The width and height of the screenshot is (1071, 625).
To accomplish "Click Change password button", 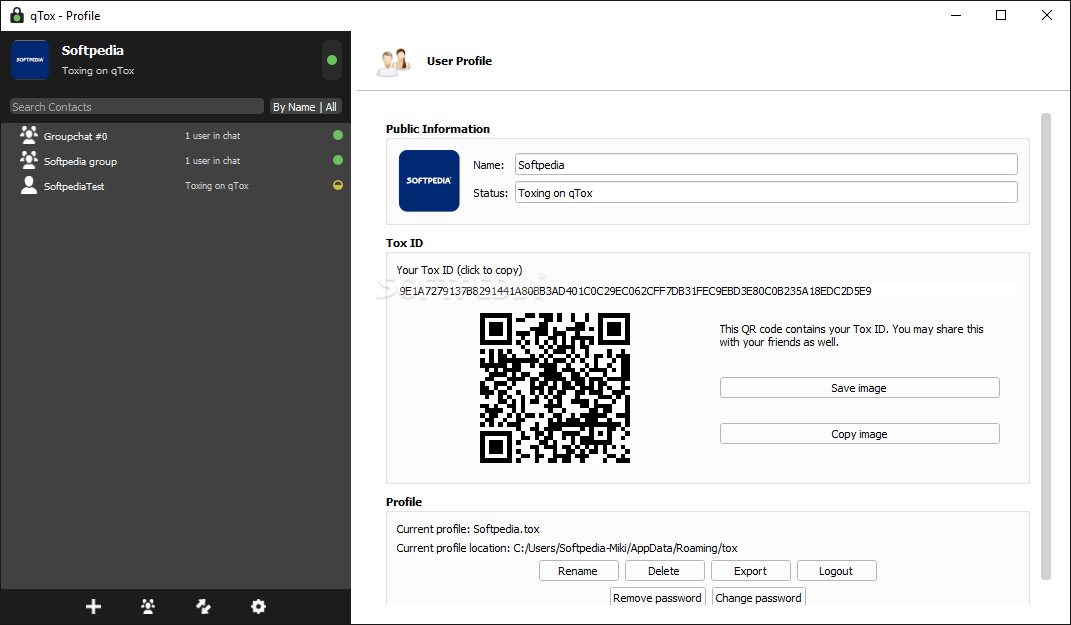I will click(x=758, y=597).
